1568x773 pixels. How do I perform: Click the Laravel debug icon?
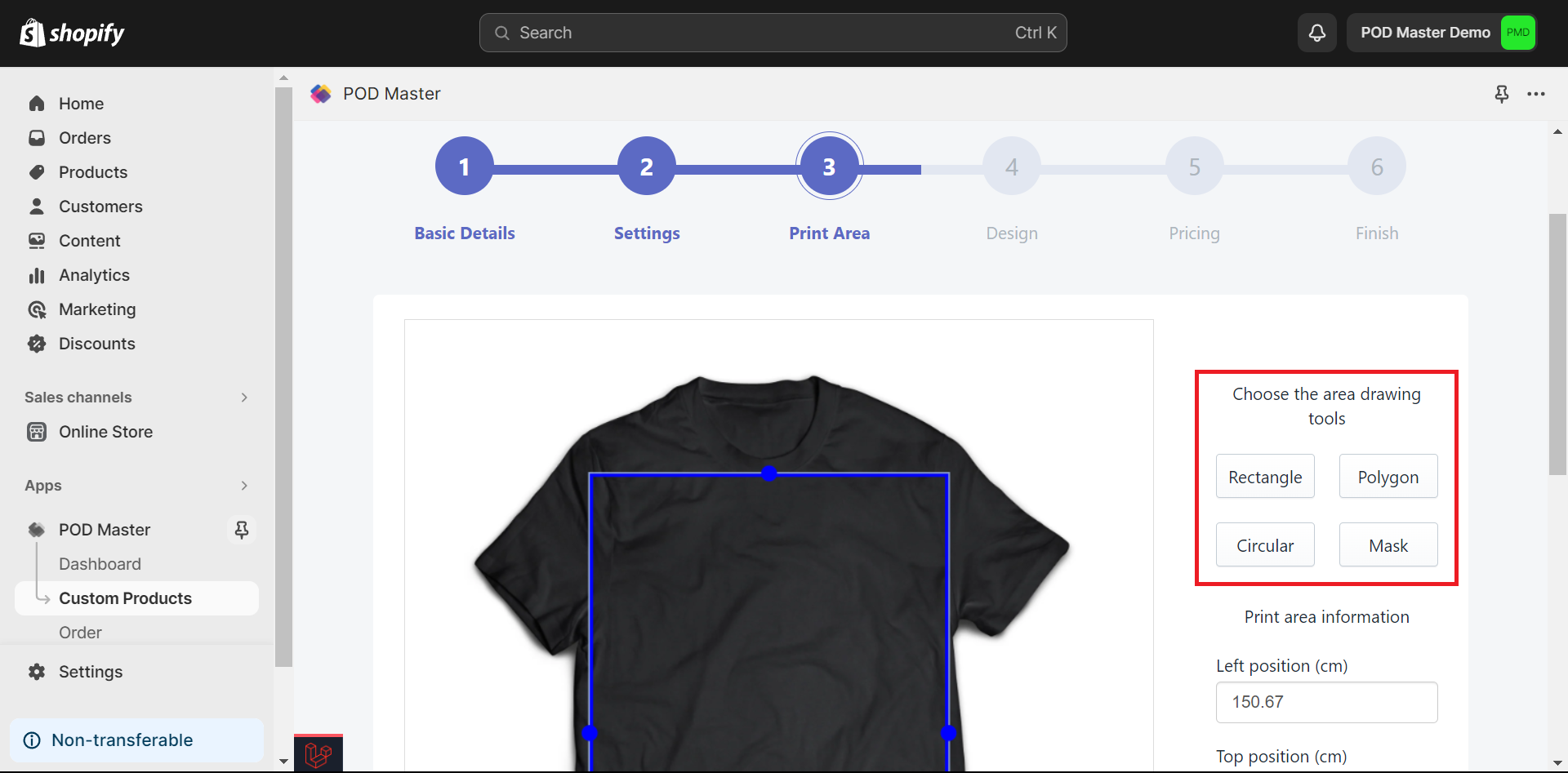318,754
